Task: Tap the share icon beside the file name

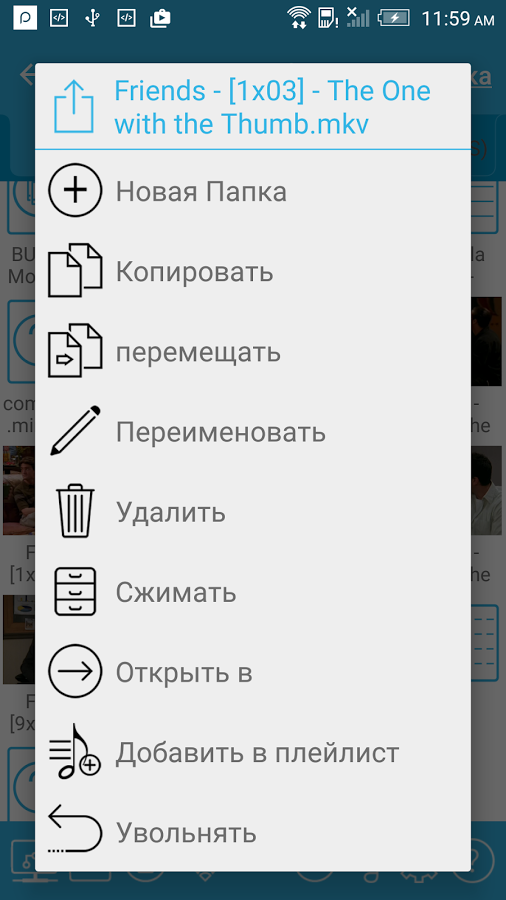Action: tap(74, 107)
